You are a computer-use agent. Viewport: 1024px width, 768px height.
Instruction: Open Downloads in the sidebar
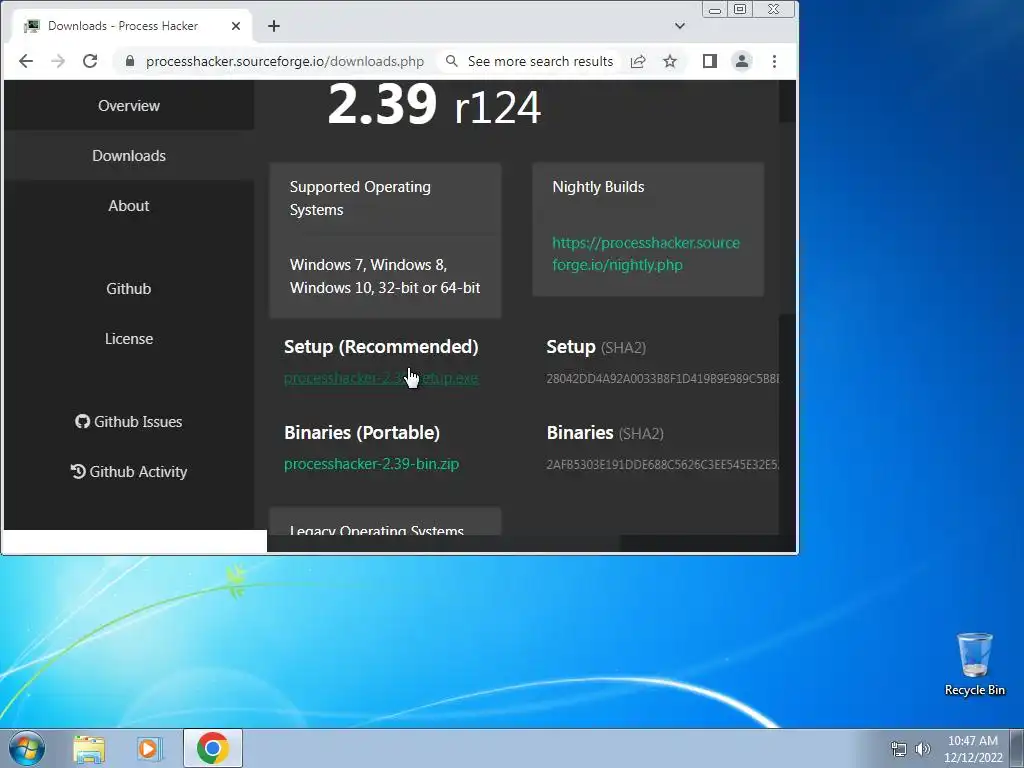tap(129, 156)
